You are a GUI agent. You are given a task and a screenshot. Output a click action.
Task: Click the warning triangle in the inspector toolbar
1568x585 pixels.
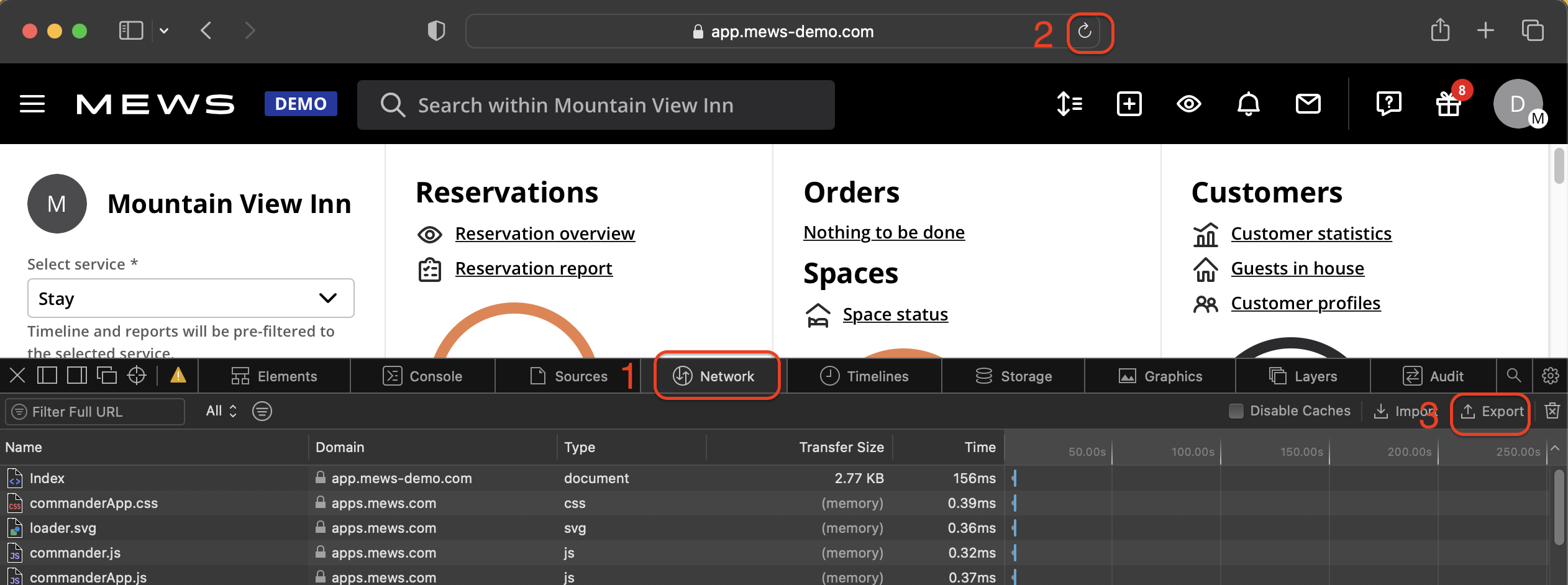coord(178,375)
